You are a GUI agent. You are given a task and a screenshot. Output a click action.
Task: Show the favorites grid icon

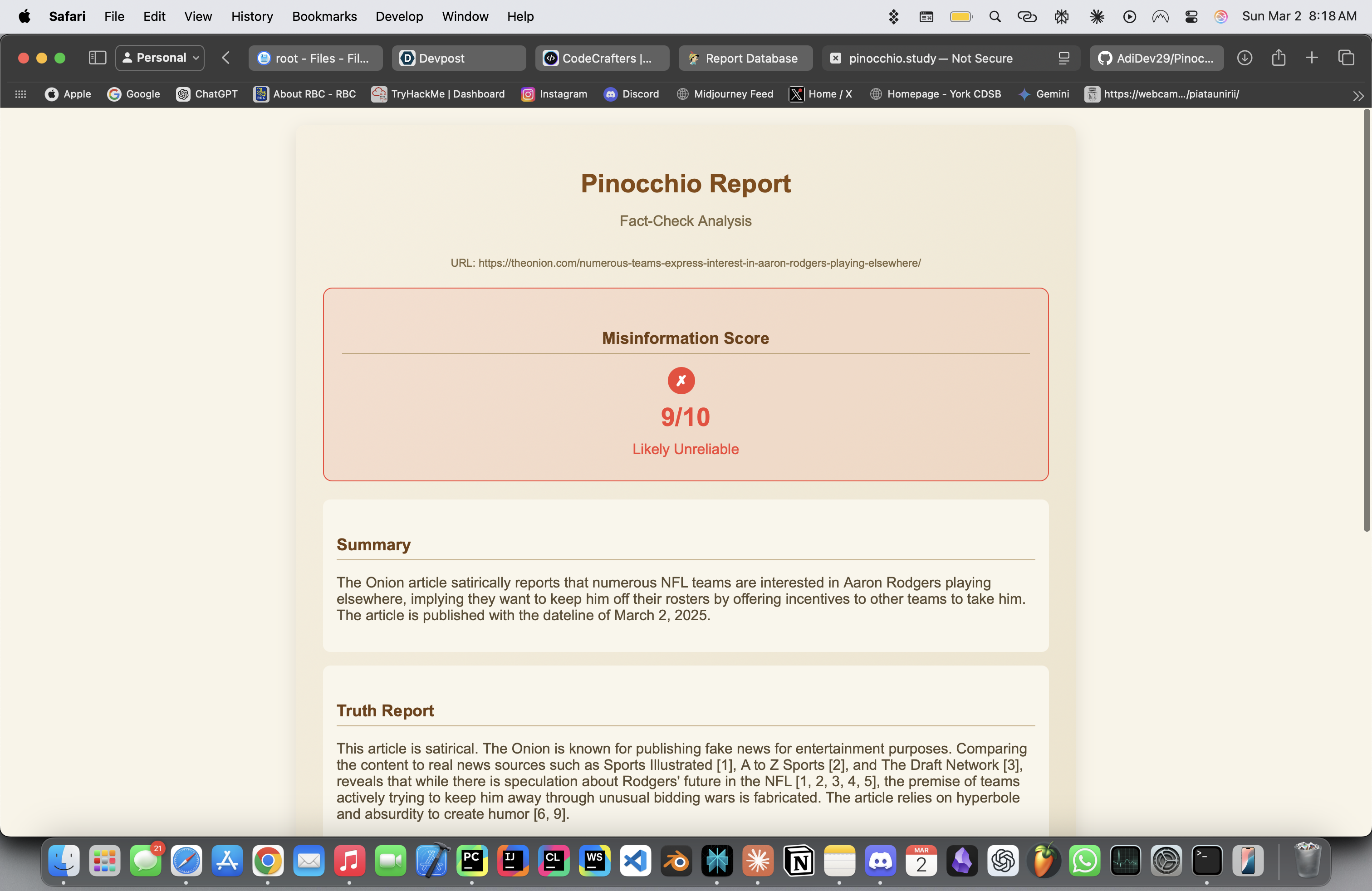coord(21,94)
